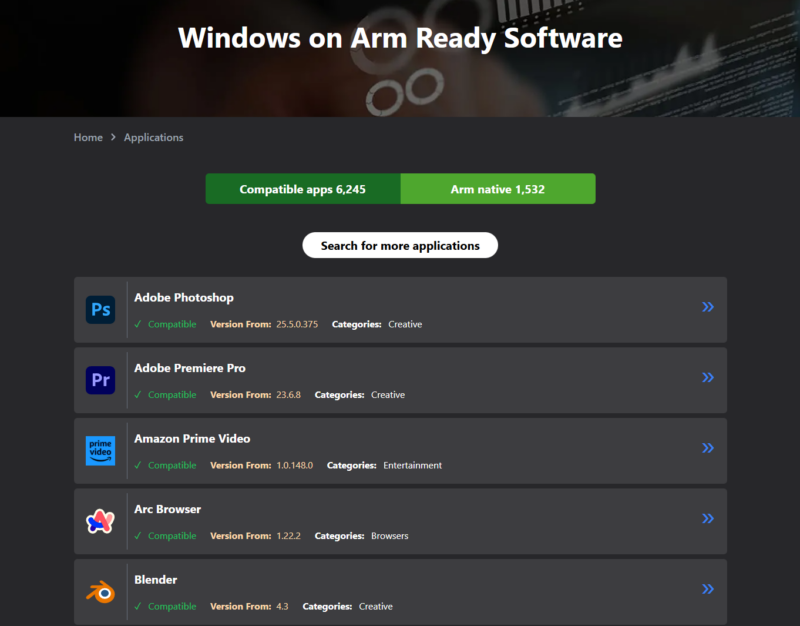The width and height of the screenshot is (800, 626).
Task: Switch to the Arm native 1,532 tab
Action: pos(497,189)
